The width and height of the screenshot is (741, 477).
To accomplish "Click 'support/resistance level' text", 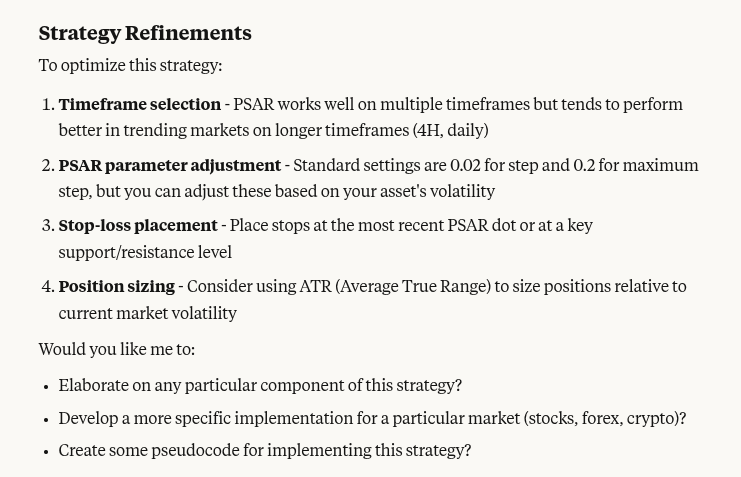I will click(x=145, y=252).
